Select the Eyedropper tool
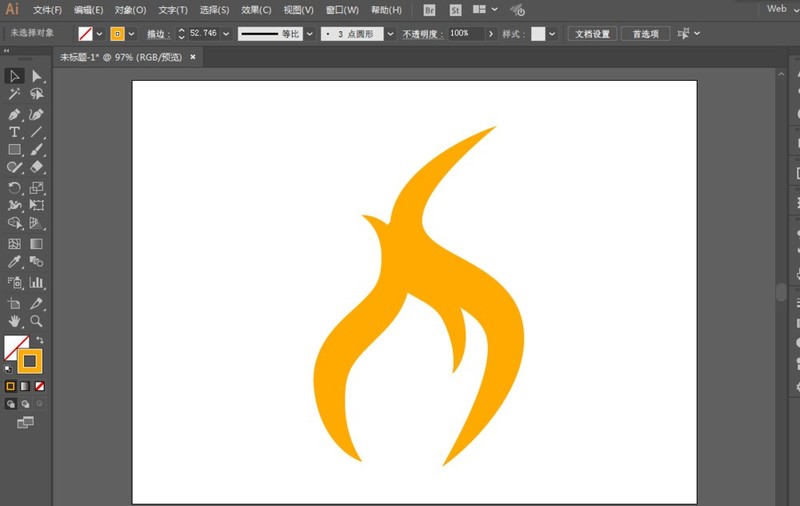 click(14, 262)
